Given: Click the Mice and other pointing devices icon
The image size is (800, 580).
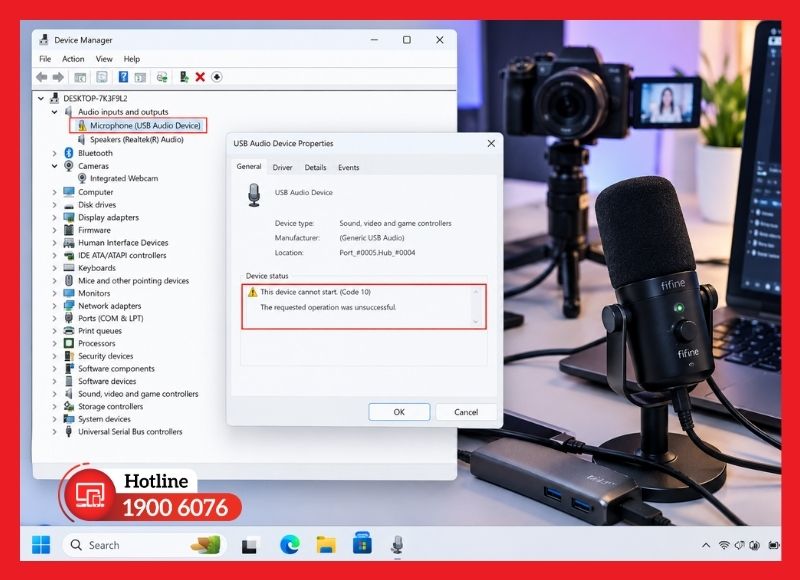Looking at the screenshot, I should (69, 280).
